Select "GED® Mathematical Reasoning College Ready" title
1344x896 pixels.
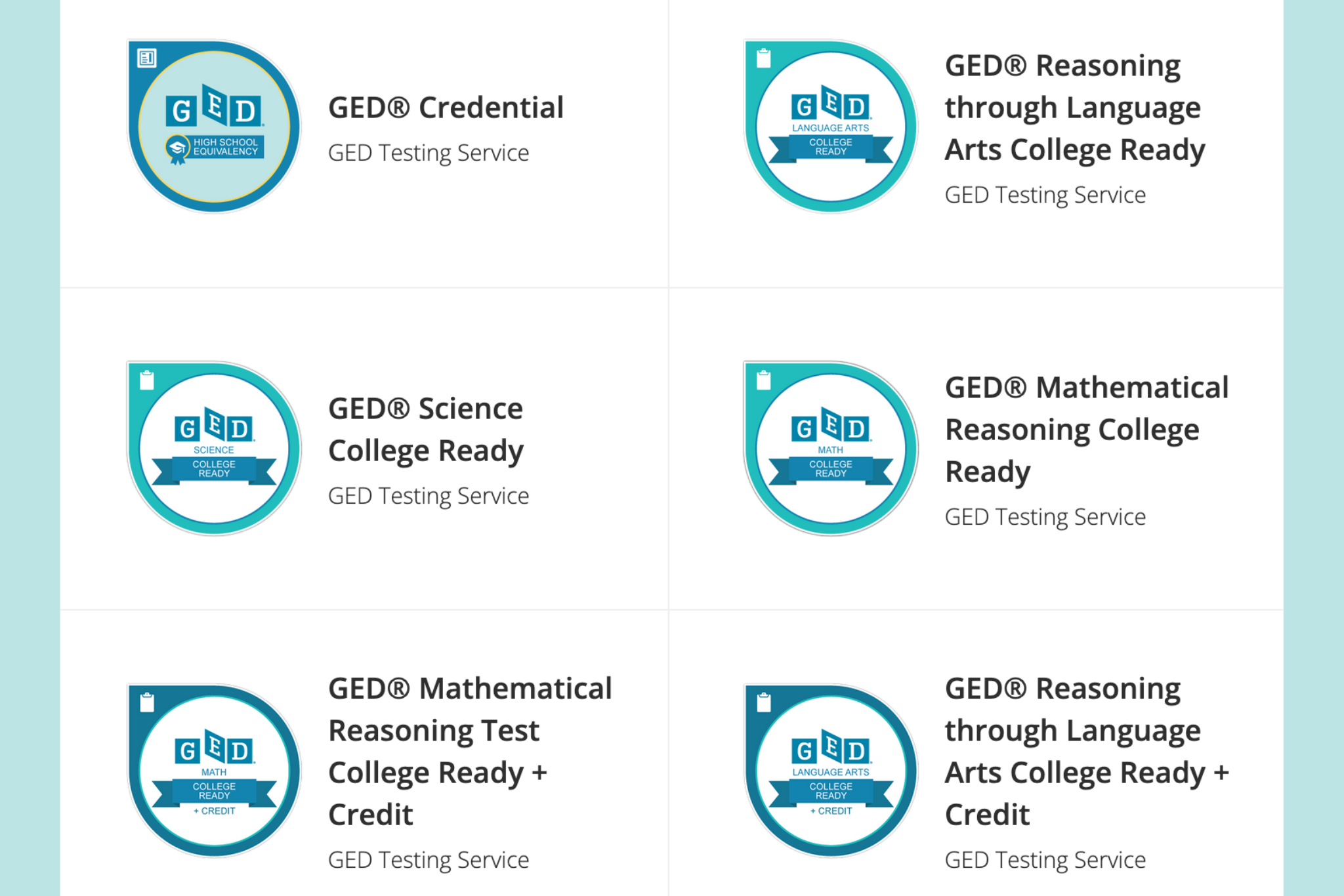1086,430
